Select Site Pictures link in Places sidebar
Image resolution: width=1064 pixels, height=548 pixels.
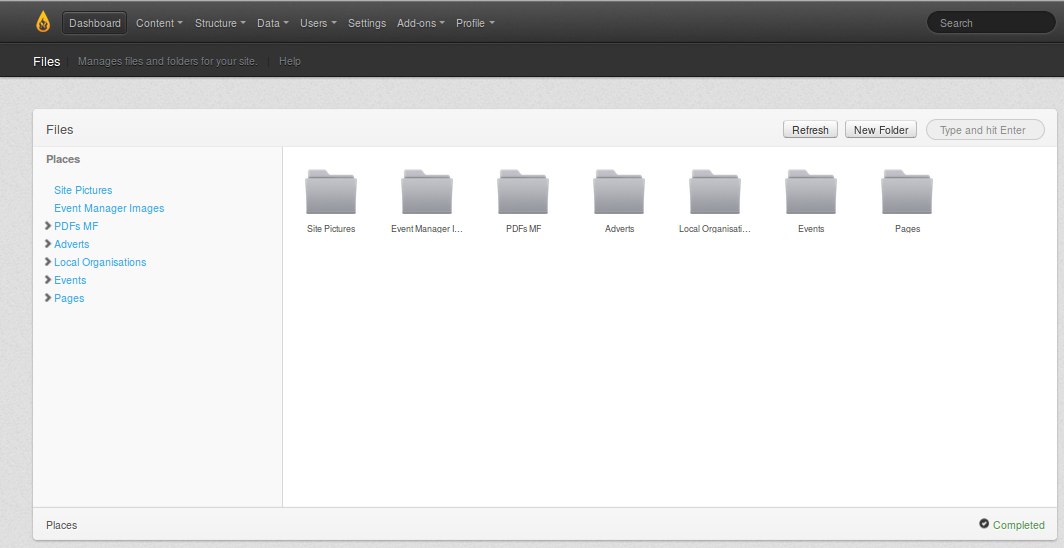[x=83, y=190]
